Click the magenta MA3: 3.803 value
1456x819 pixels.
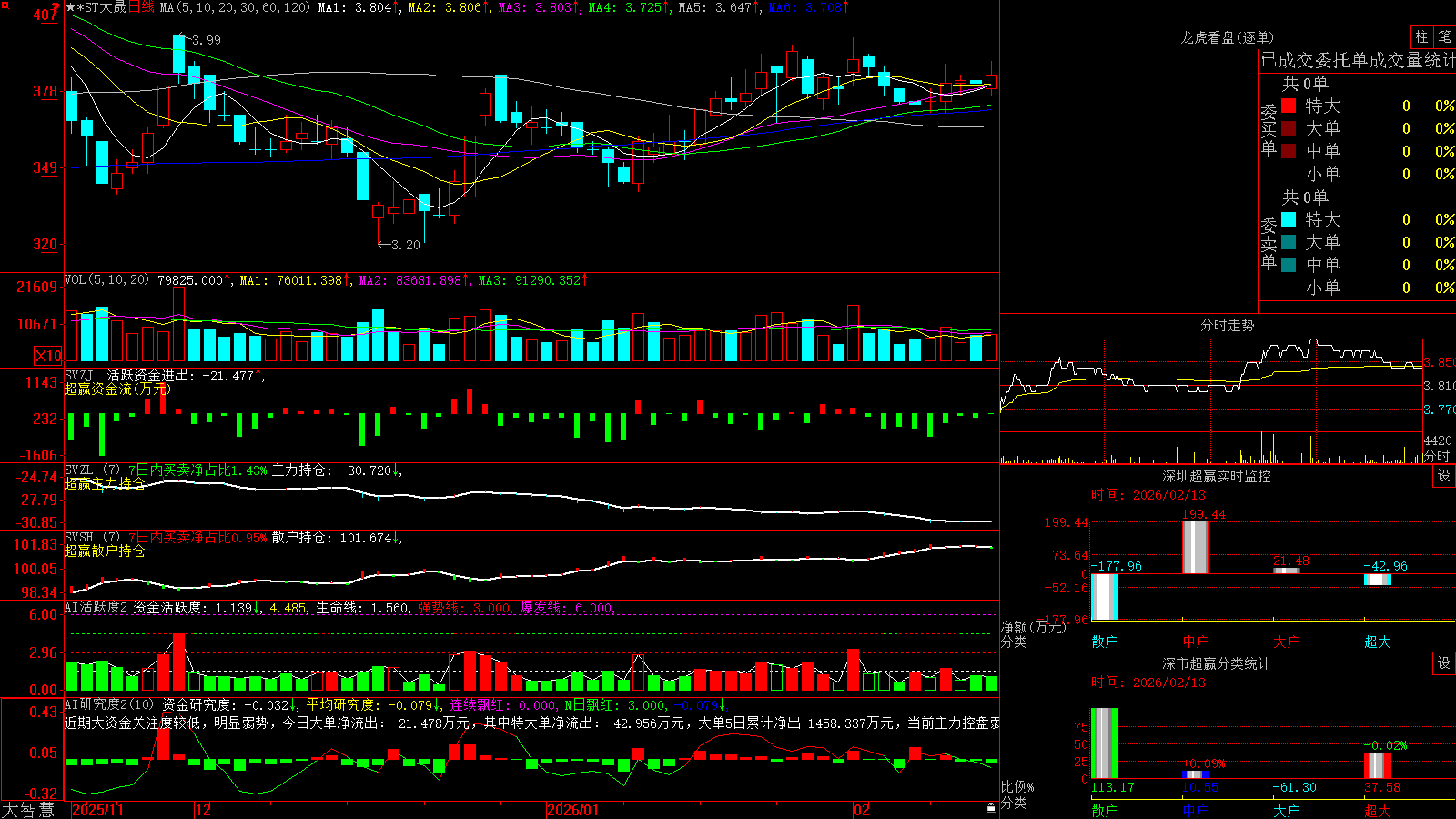tap(535, 7)
